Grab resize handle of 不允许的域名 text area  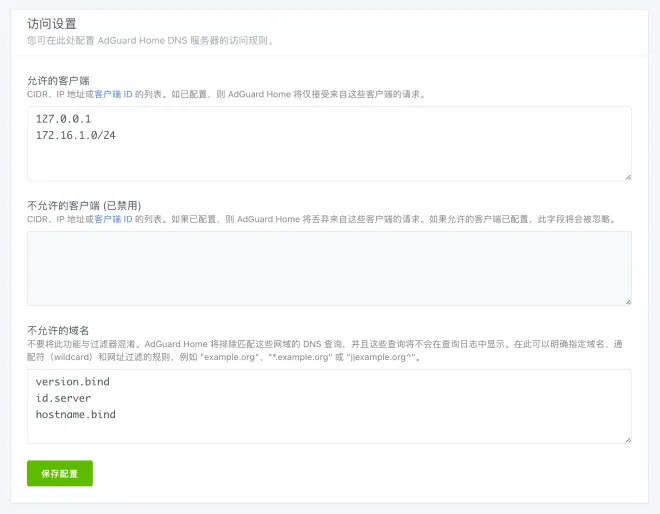point(628,440)
